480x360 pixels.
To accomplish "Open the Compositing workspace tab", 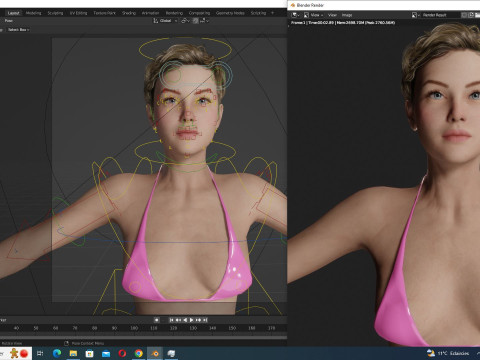I will (x=199, y=13).
